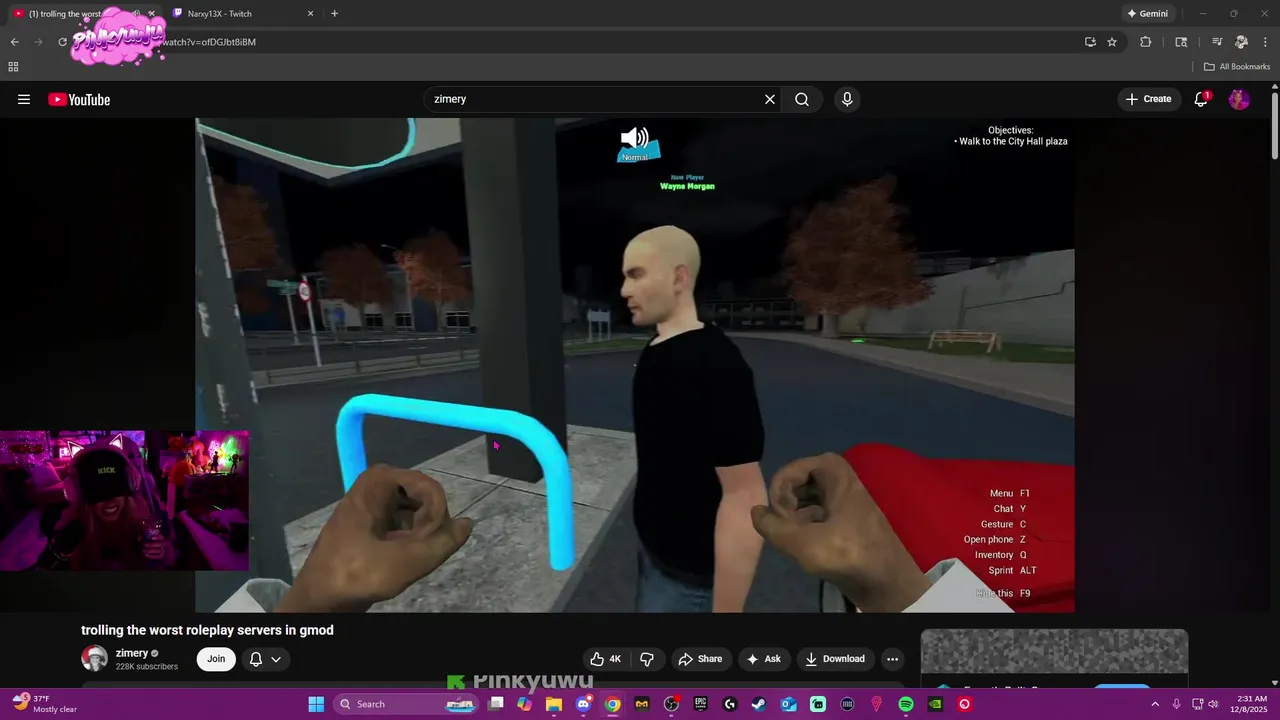Screen dimensions: 1280x720
Task: Go back with the browser back arrow
Action: (x=14, y=42)
